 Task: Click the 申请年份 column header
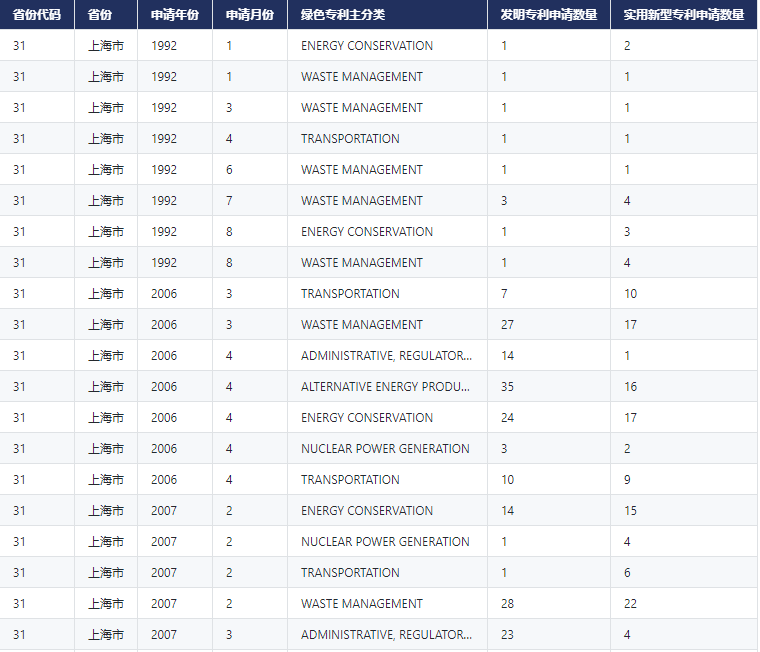[175, 15]
